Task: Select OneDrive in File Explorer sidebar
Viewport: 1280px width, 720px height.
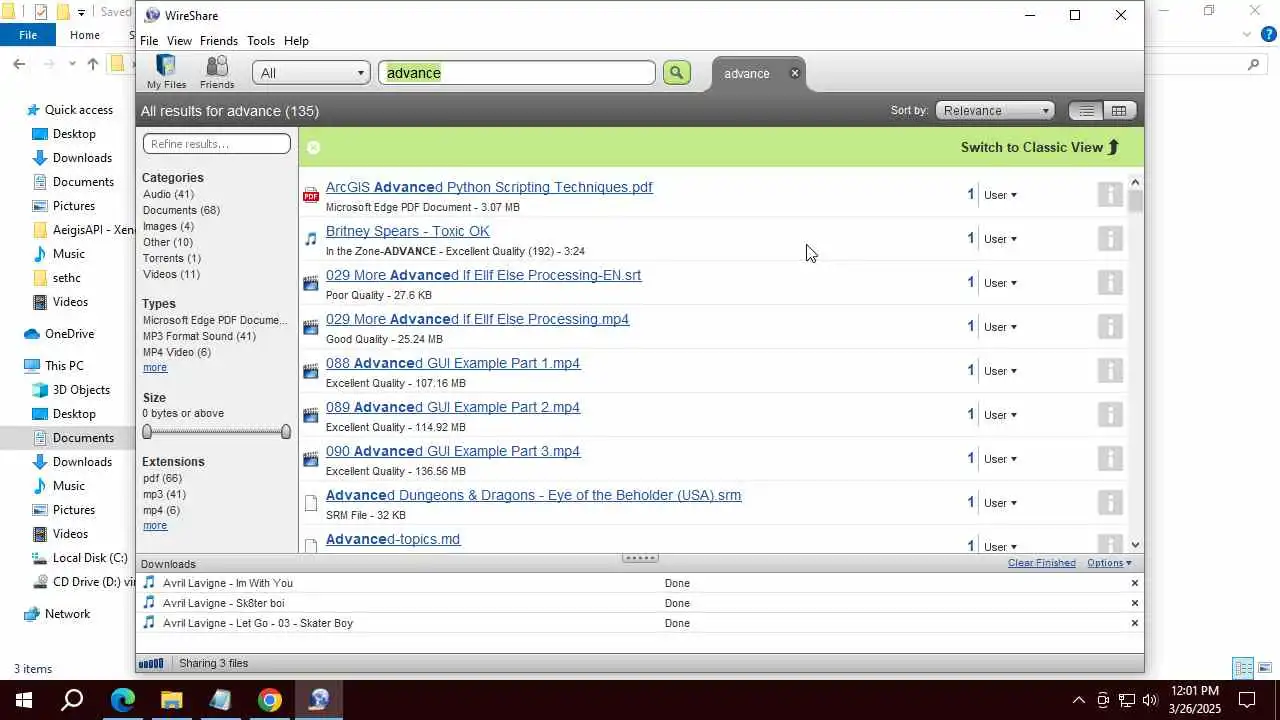Action: tap(69, 334)
